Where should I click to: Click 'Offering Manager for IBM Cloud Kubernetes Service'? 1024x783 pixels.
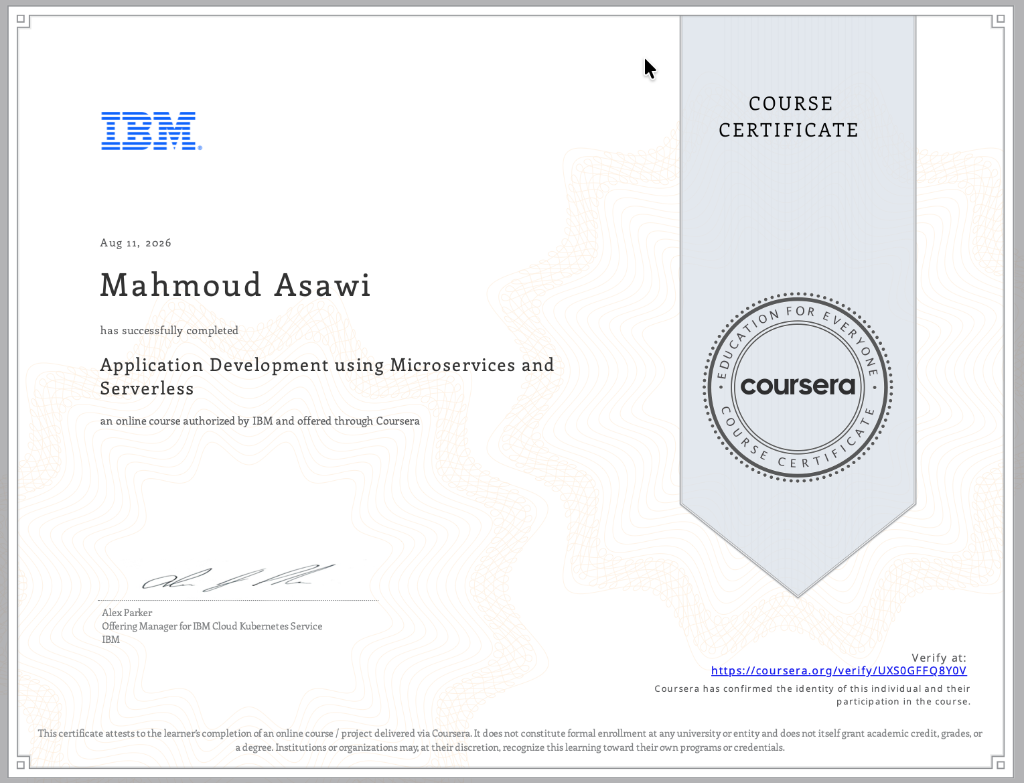(212, 626)
